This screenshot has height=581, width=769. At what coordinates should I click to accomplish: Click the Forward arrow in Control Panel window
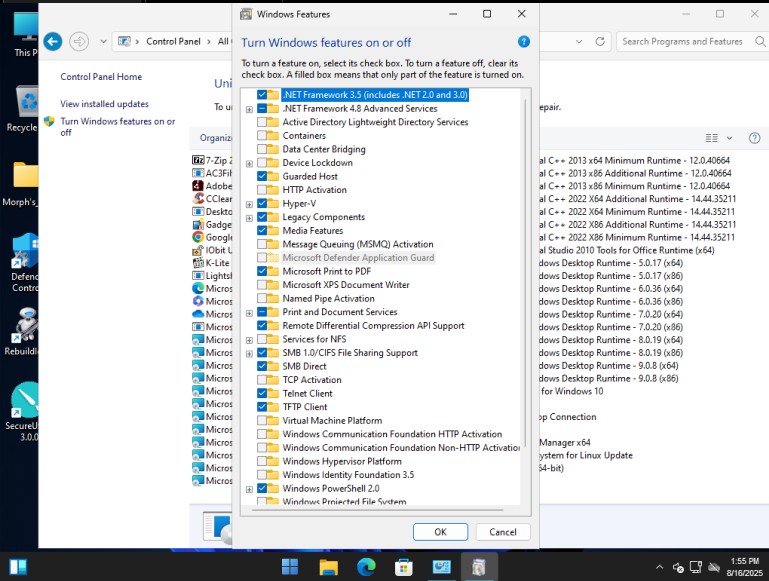79,42
